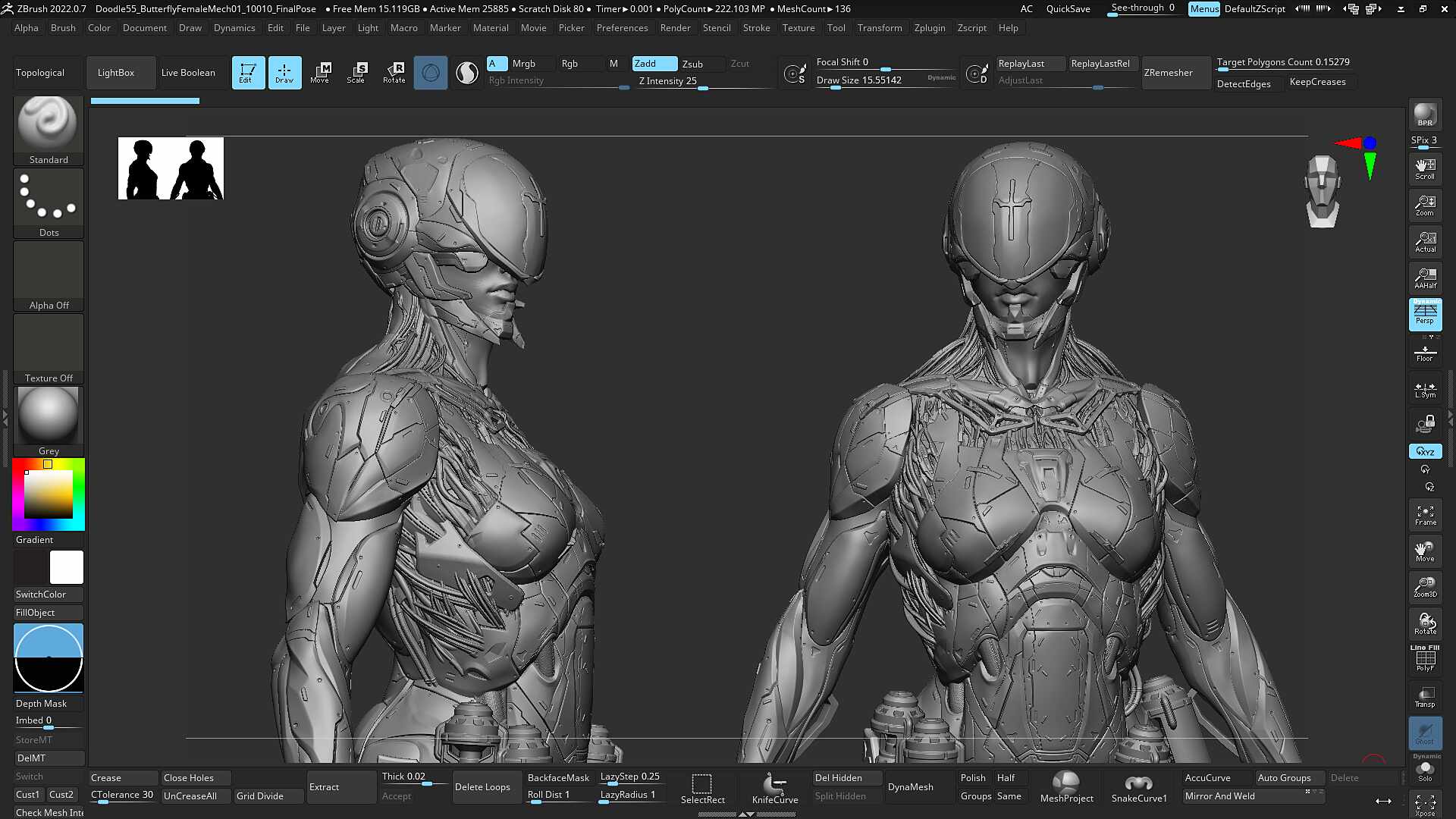Image resolution: width=1456 pixels, height=819 pixels.
Task: Click the Actual size icon
Action: click(x=1425, y=242)
